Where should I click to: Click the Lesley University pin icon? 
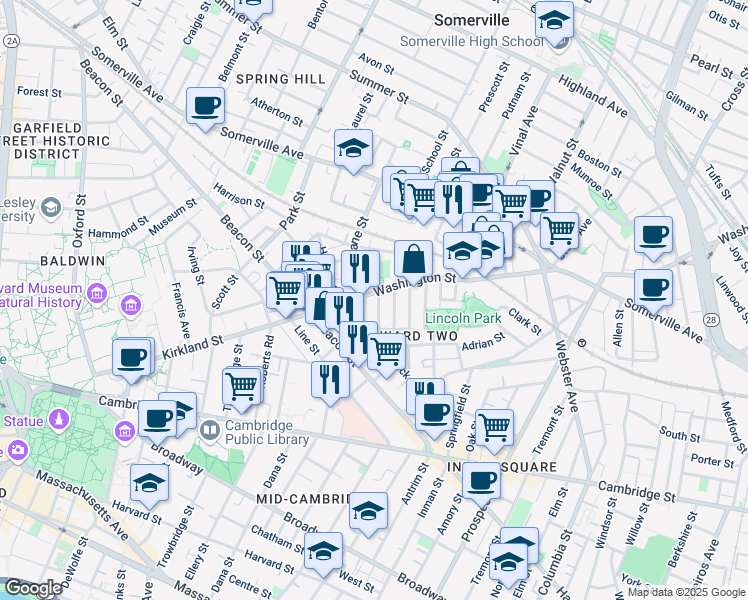tap(51, 208)
